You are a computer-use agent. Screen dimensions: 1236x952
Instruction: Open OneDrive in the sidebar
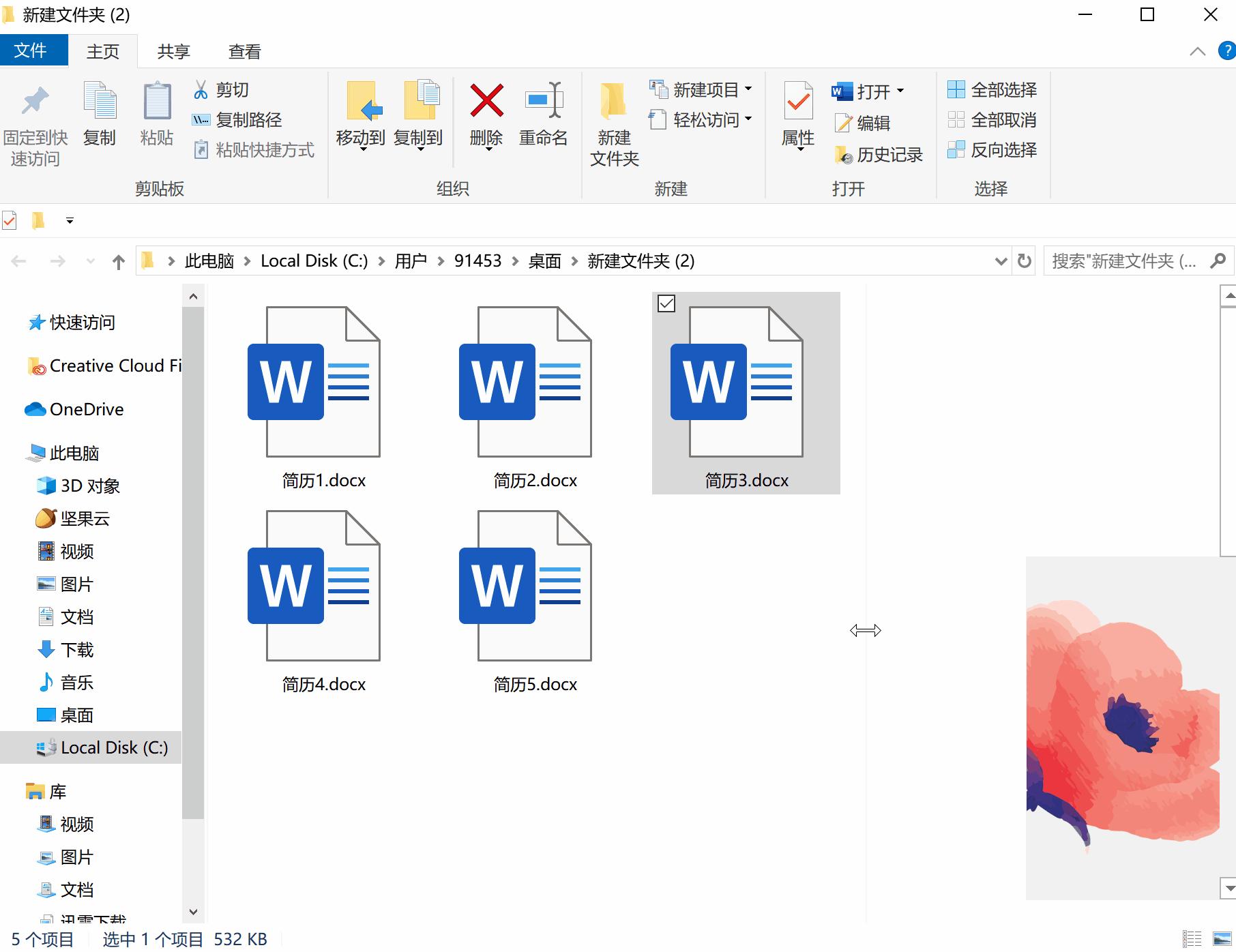[86, 409]
